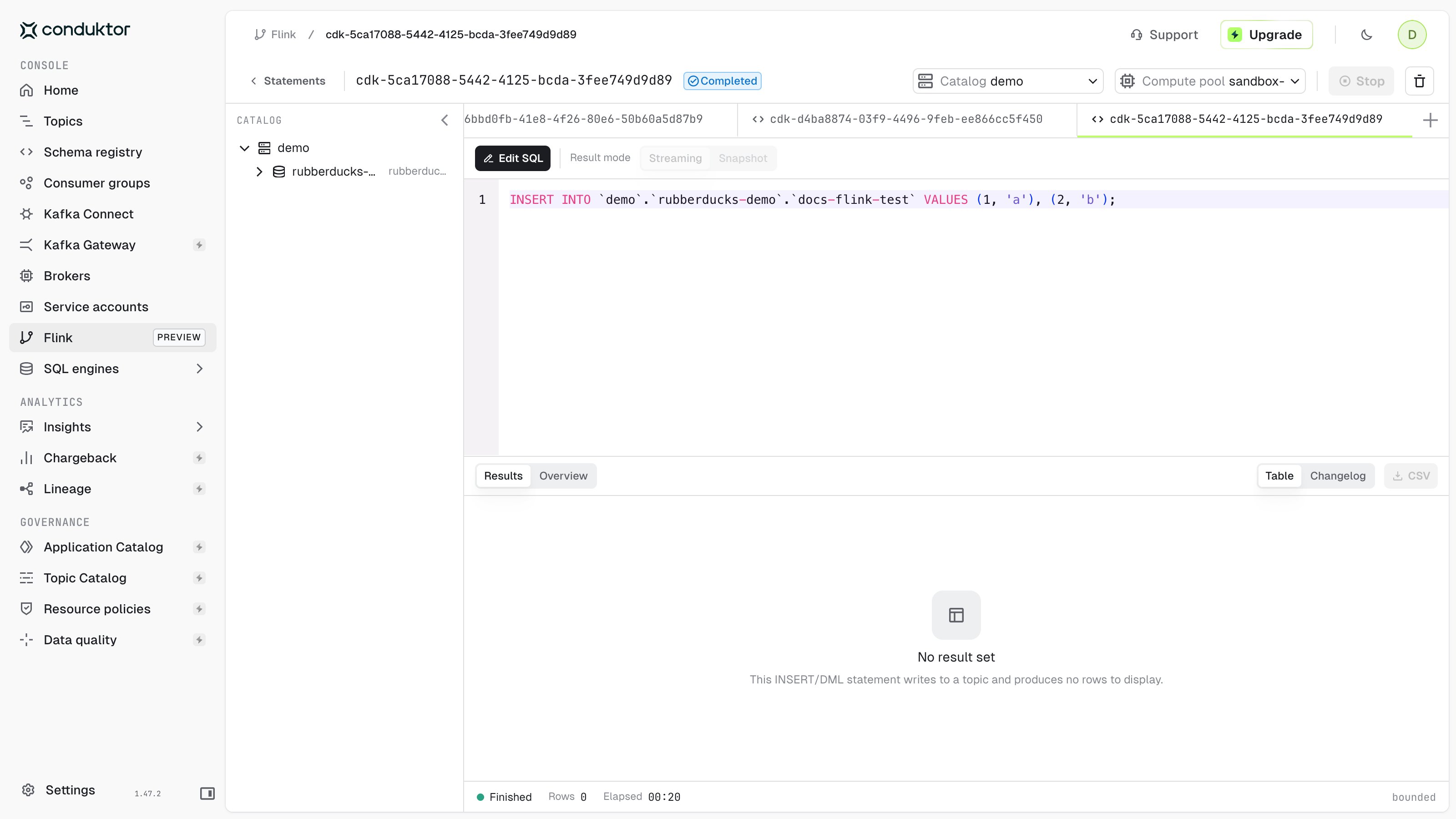Click the Completed status badge
This screenshot has width=1456, height=819.
723,81
